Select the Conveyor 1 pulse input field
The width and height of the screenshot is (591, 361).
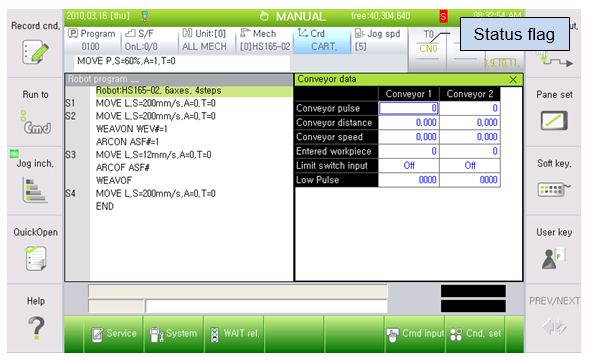point(409,109)
